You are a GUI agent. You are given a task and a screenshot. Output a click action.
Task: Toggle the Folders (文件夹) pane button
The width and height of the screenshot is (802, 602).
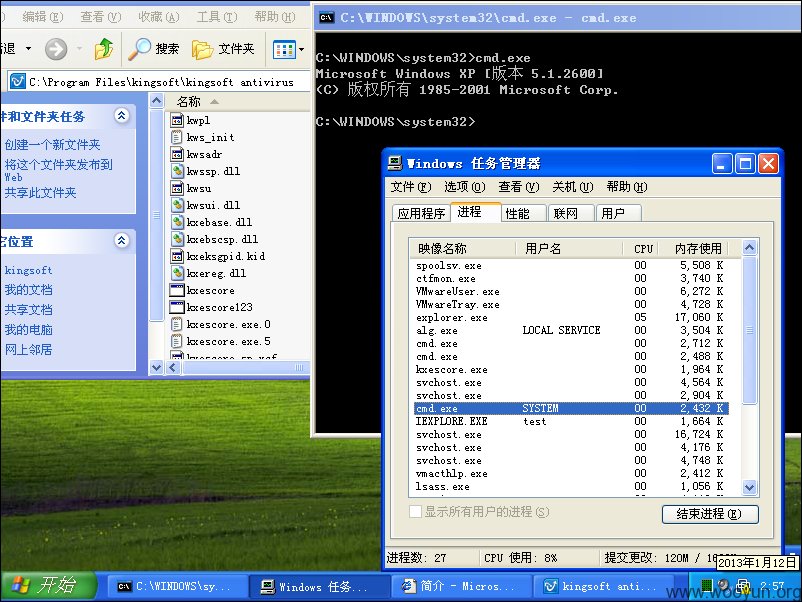click(x=223, y=49)
